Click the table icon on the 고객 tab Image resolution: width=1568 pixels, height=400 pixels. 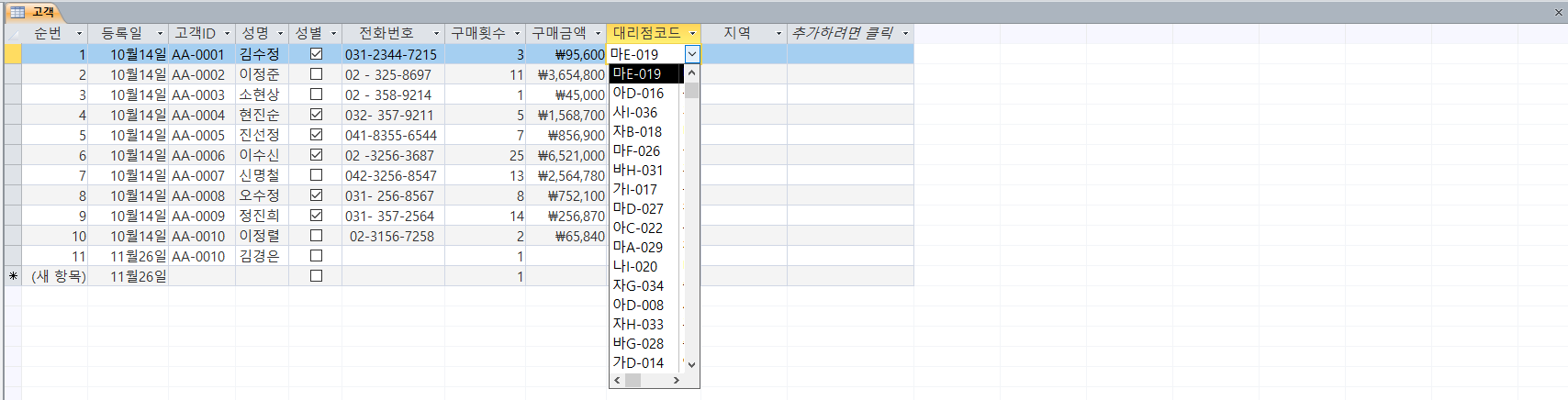pos(17,12)
